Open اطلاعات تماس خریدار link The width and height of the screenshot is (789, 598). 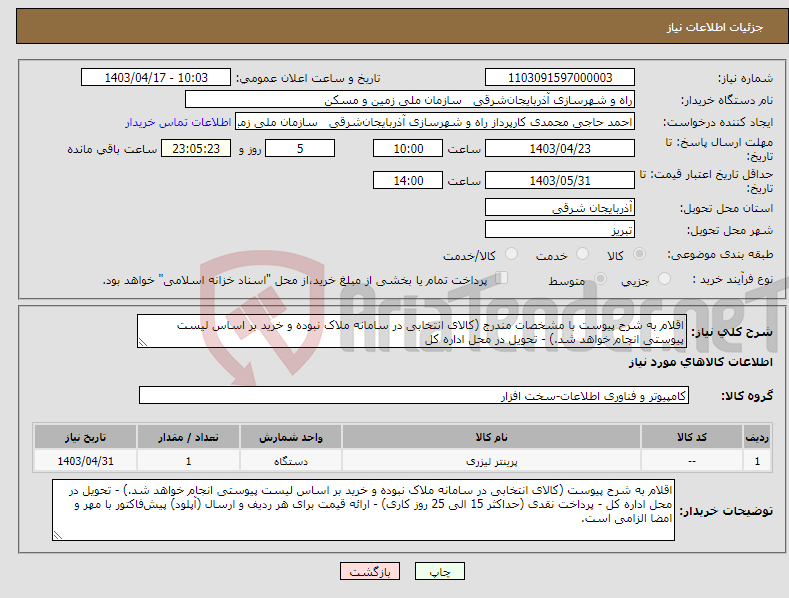[178, 122]
